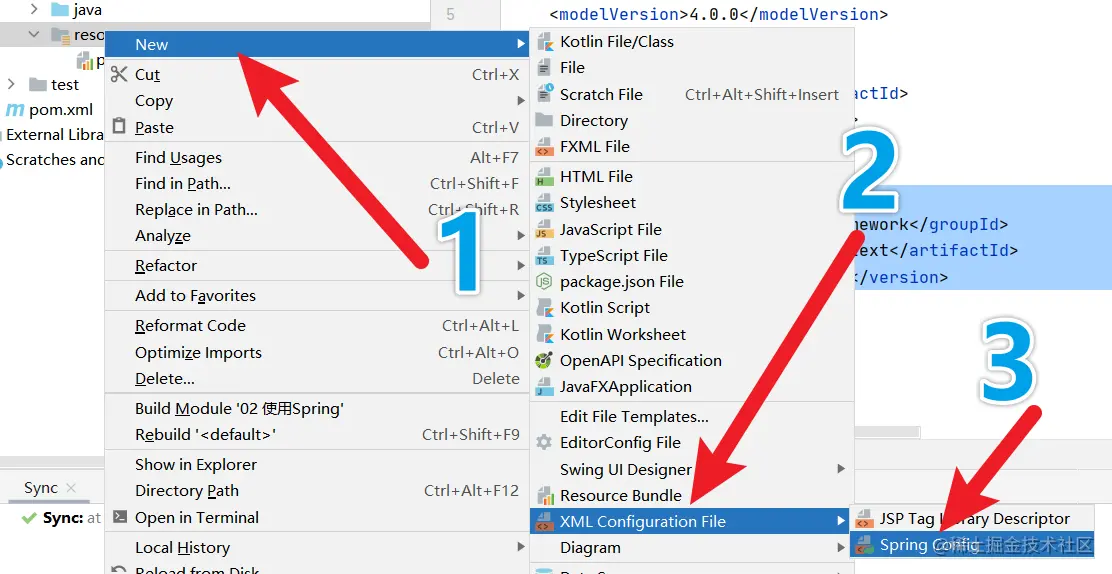Open the Swing UI Designer submenu arrow

click(x=841, y=468)
